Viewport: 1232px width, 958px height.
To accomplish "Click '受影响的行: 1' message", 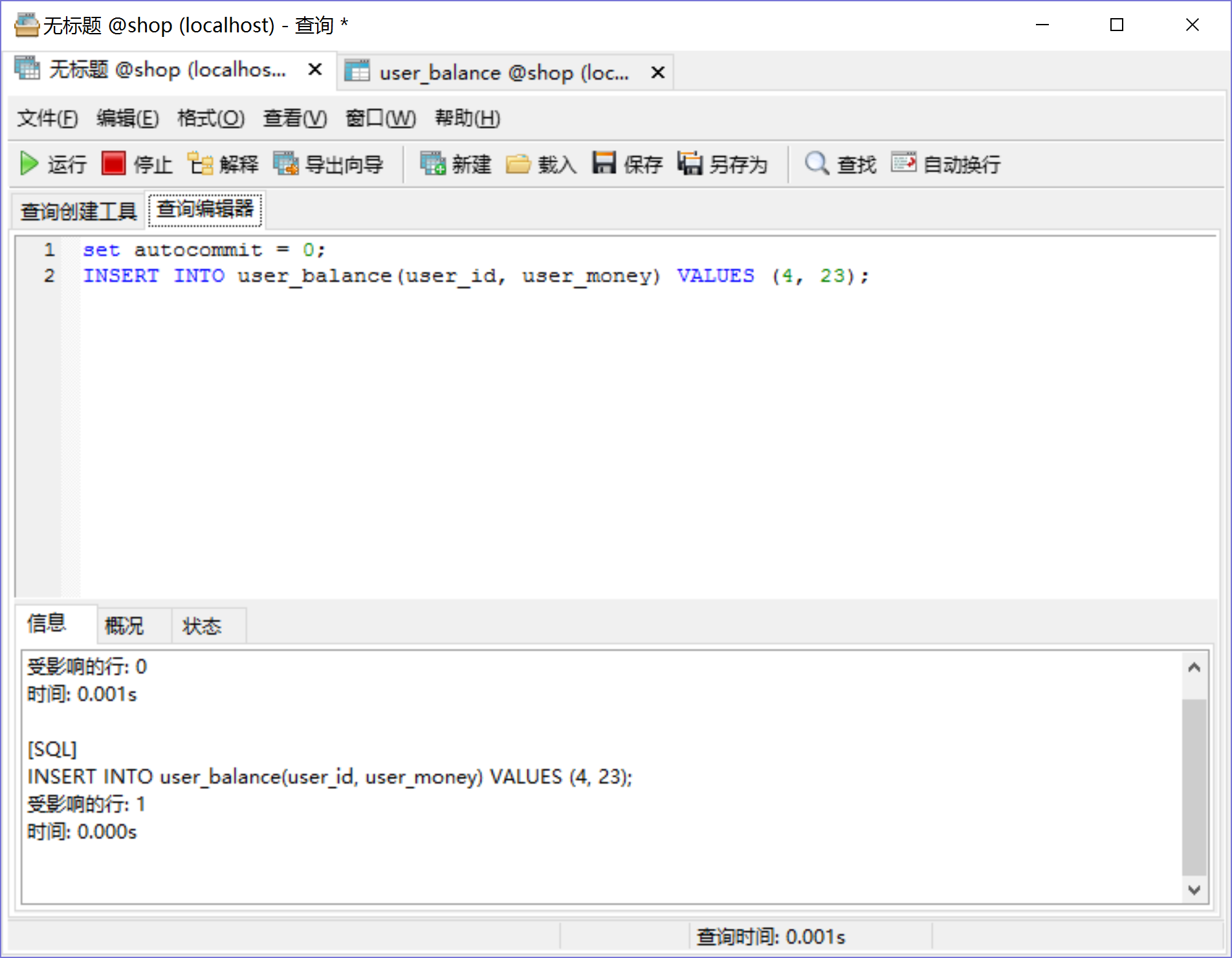I will tap(85, 805).
